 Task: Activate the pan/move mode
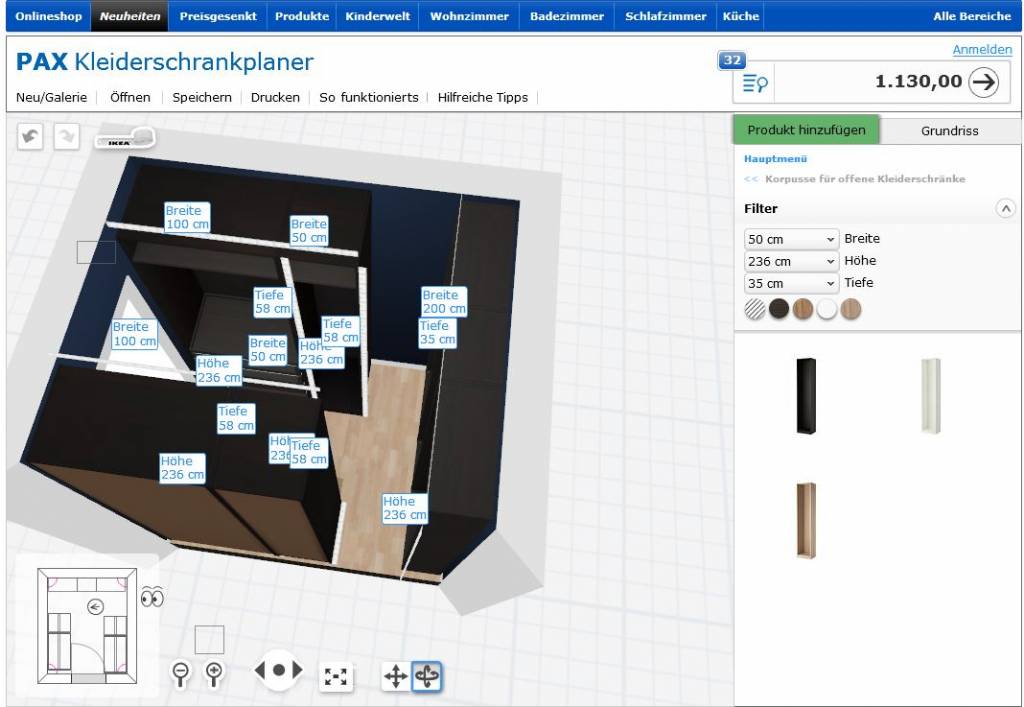tap(396, 676)
